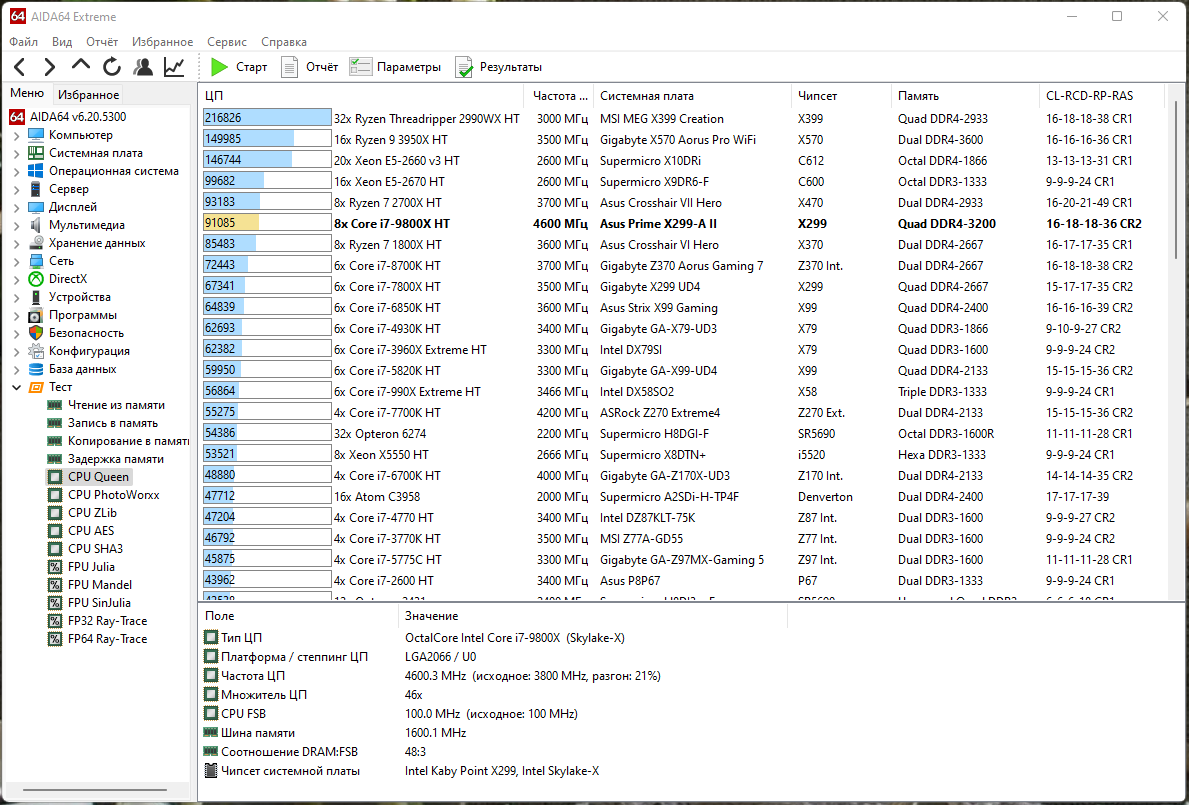Image resolution: width=1189 pixels, height=805 pixels.
Task: Select the FPU SinJulia test icon
Action: coord(55,603)
